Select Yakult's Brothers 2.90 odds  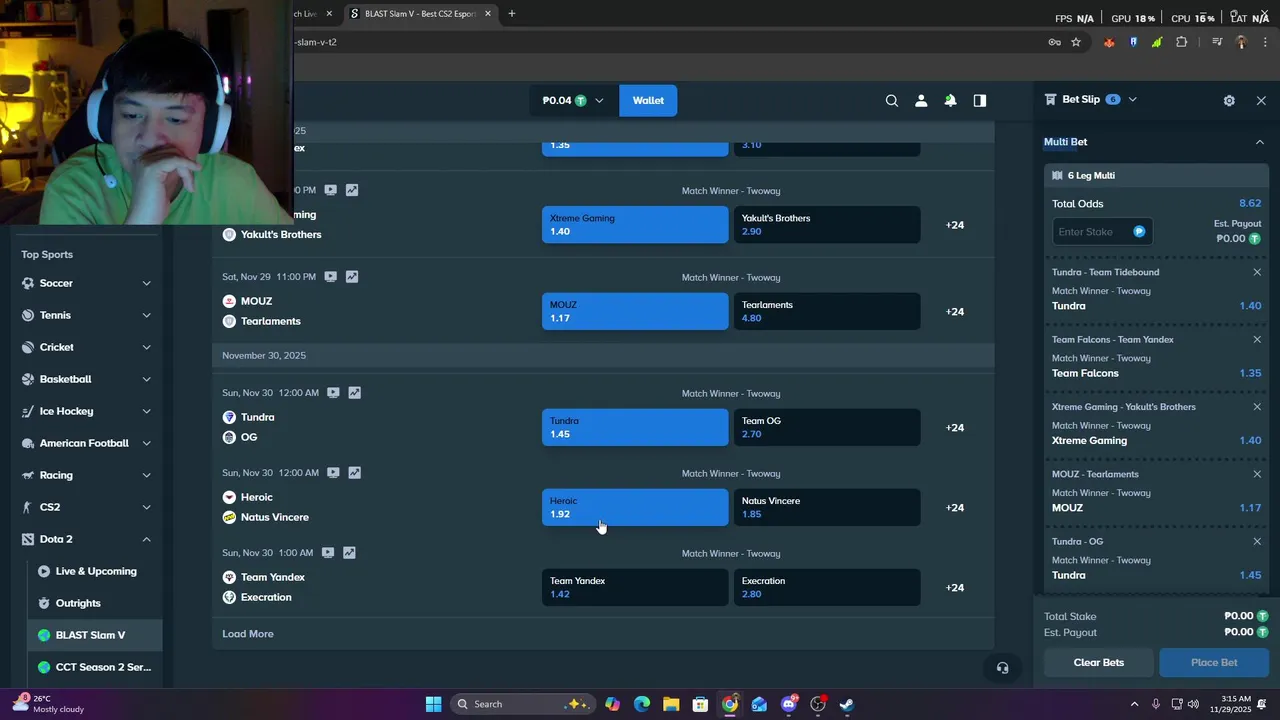827,225
